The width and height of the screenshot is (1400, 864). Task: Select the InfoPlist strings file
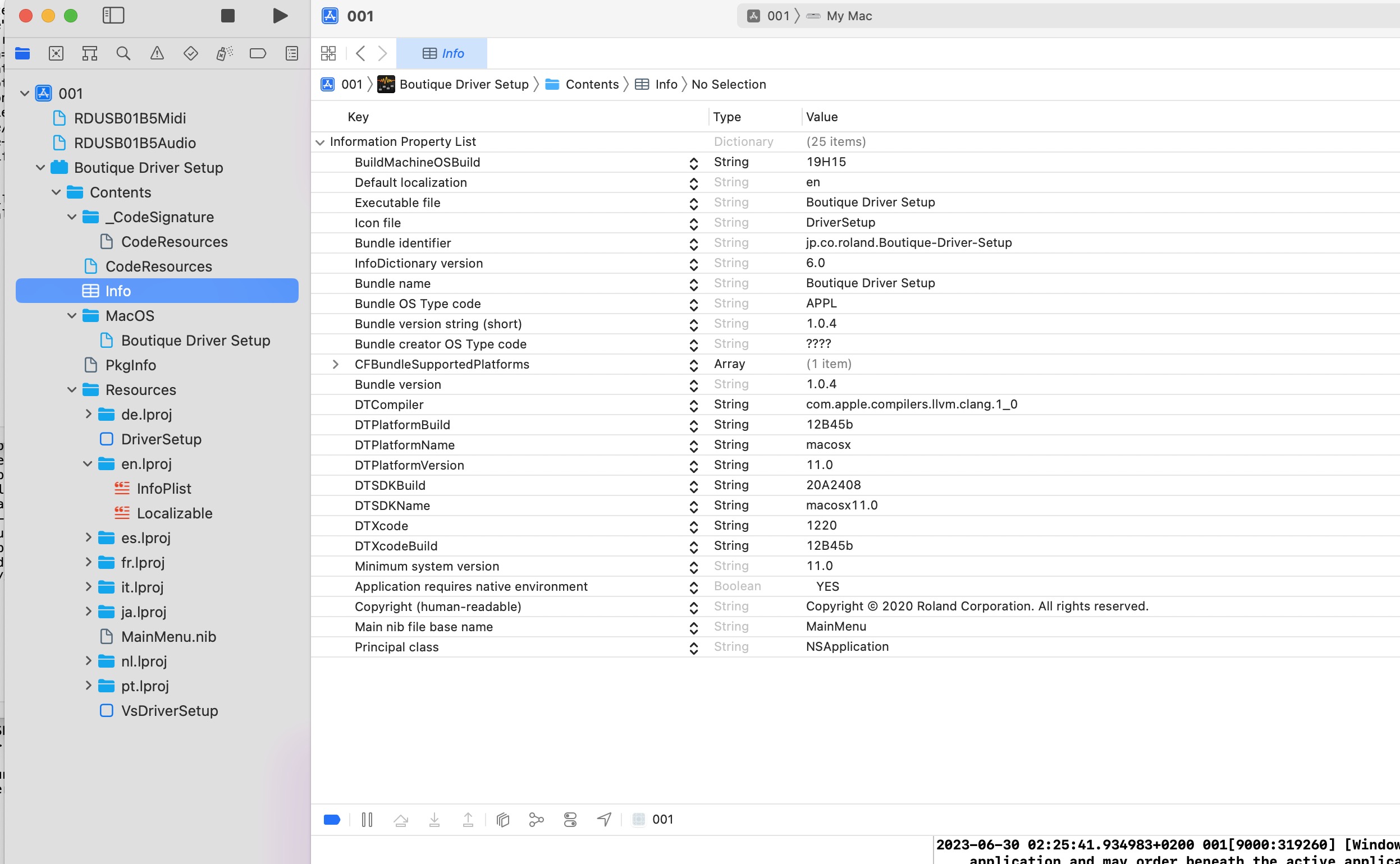153,489
